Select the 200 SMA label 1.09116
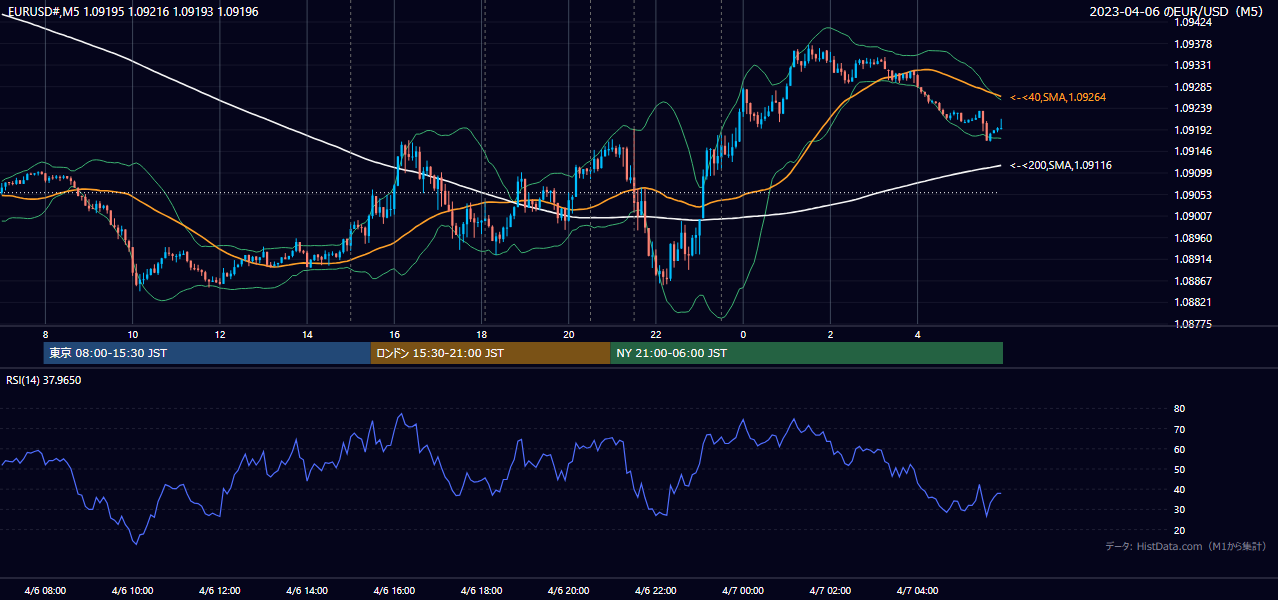1278x600 pixels. [x=1061, y=165]
